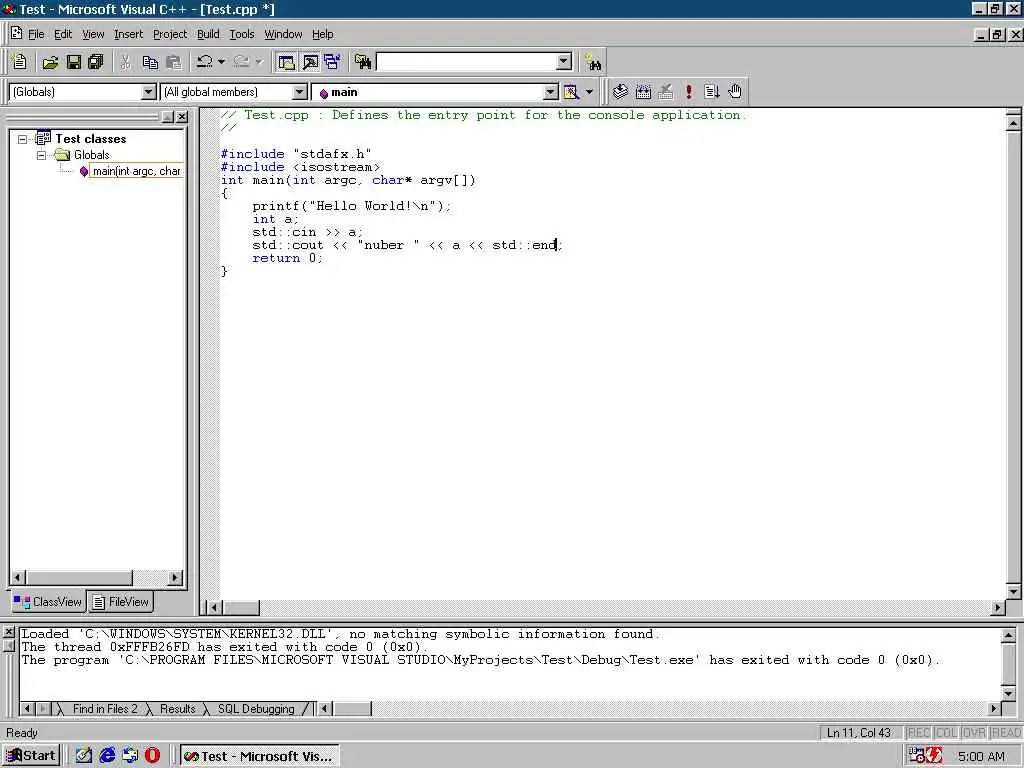The image size is (1024, 768).
Task: Click the Window List icon
Action: [x=332, y=62]
